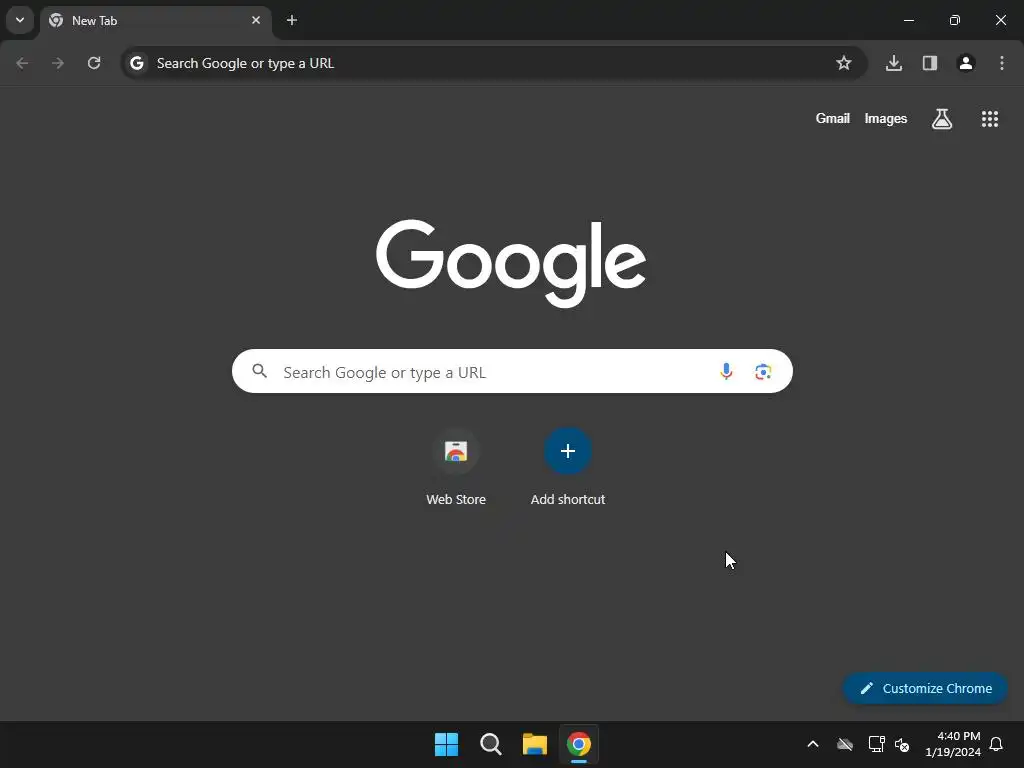Click the Google logo
Image resolution: width=1024 pixels, height=768 pixels.
pos(511,263)
